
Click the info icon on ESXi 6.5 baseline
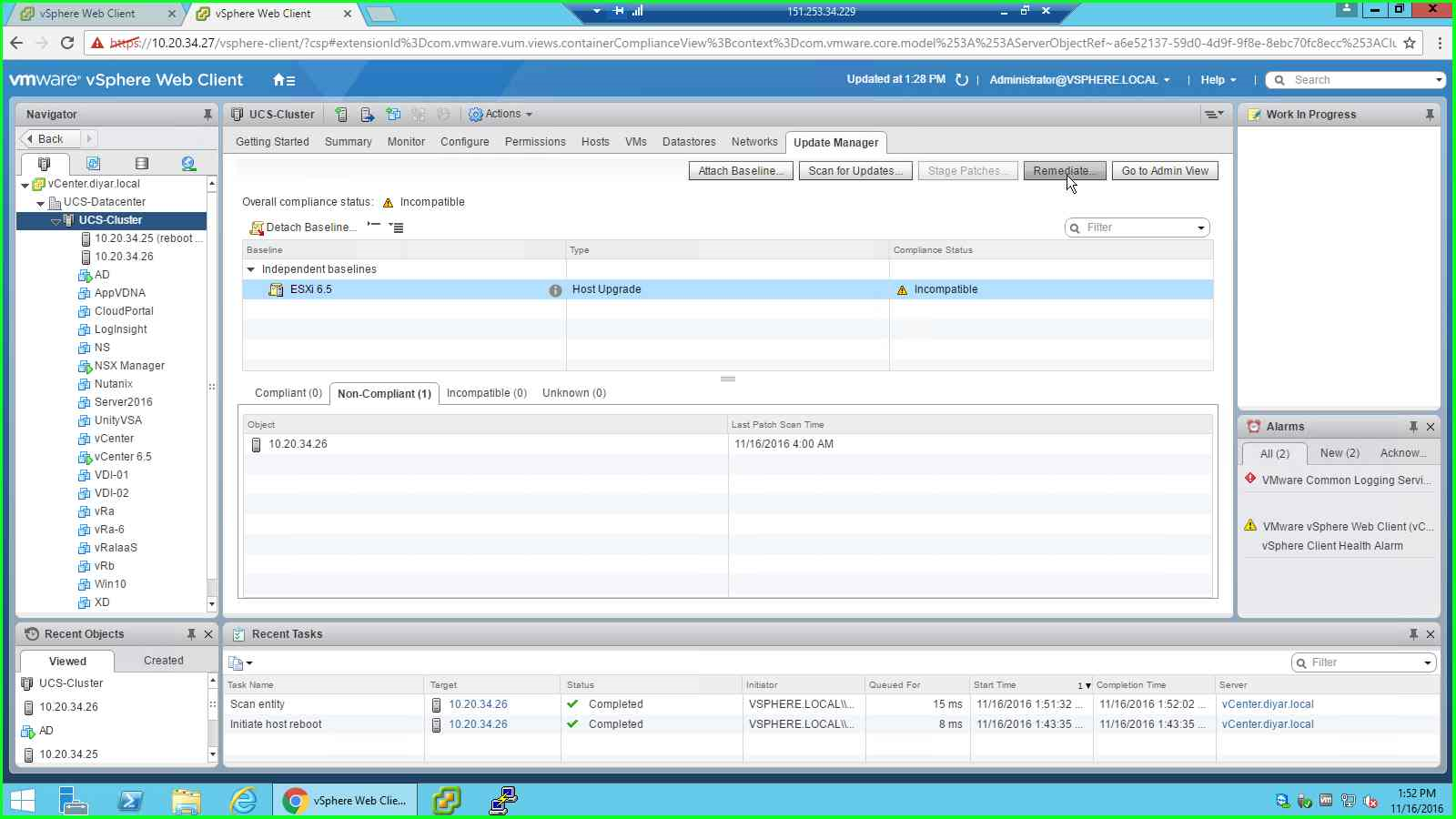[x=555, y=290]
